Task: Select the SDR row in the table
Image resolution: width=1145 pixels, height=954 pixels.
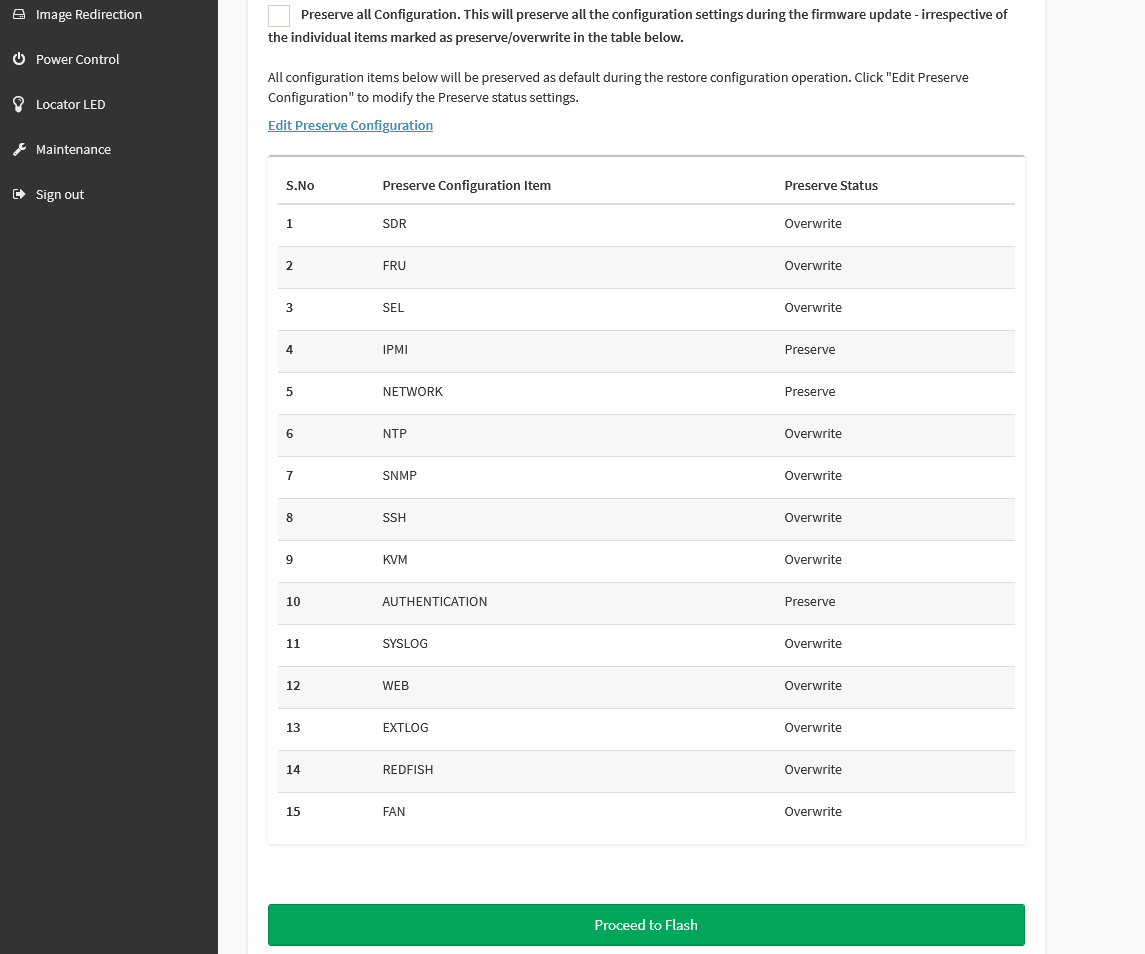Action: [x=394, y=224]
